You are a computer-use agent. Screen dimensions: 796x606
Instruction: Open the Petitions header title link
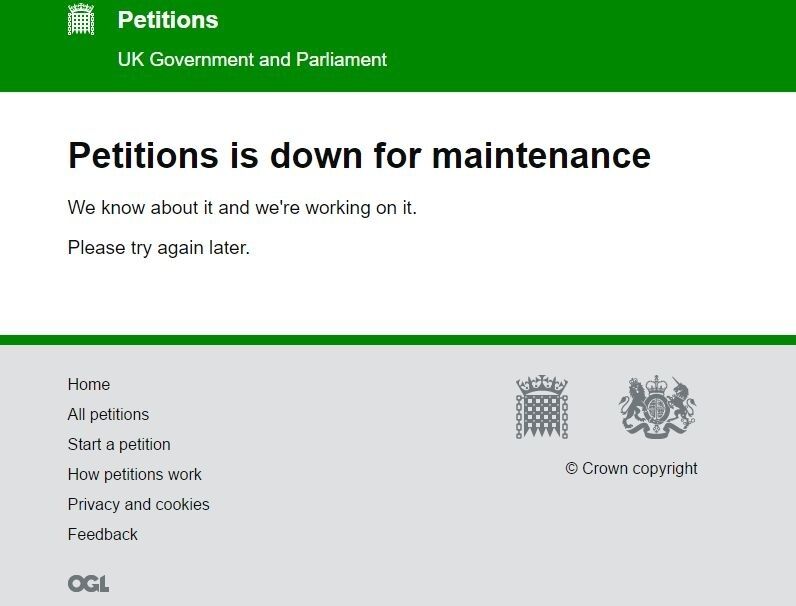(167, 20)
